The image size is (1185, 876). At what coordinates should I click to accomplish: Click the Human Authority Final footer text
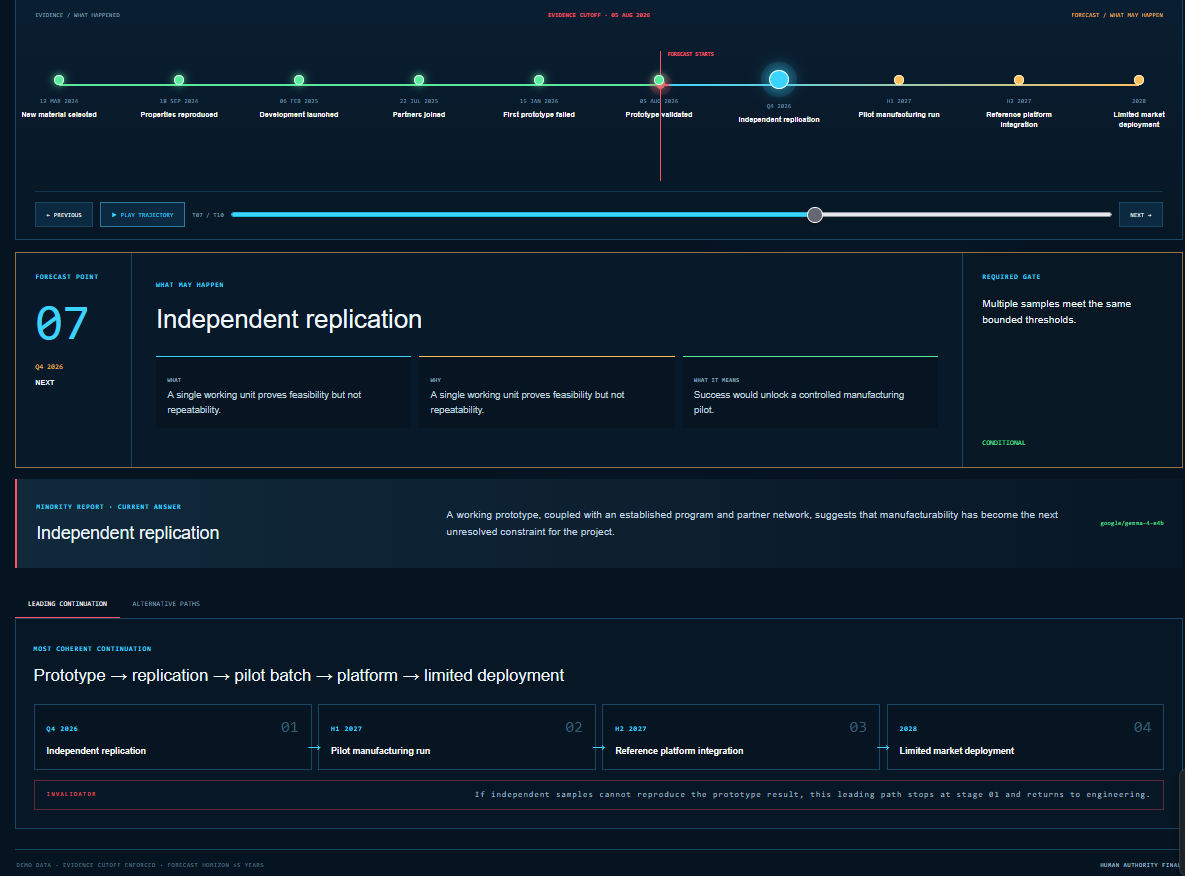pos(1140,865)
